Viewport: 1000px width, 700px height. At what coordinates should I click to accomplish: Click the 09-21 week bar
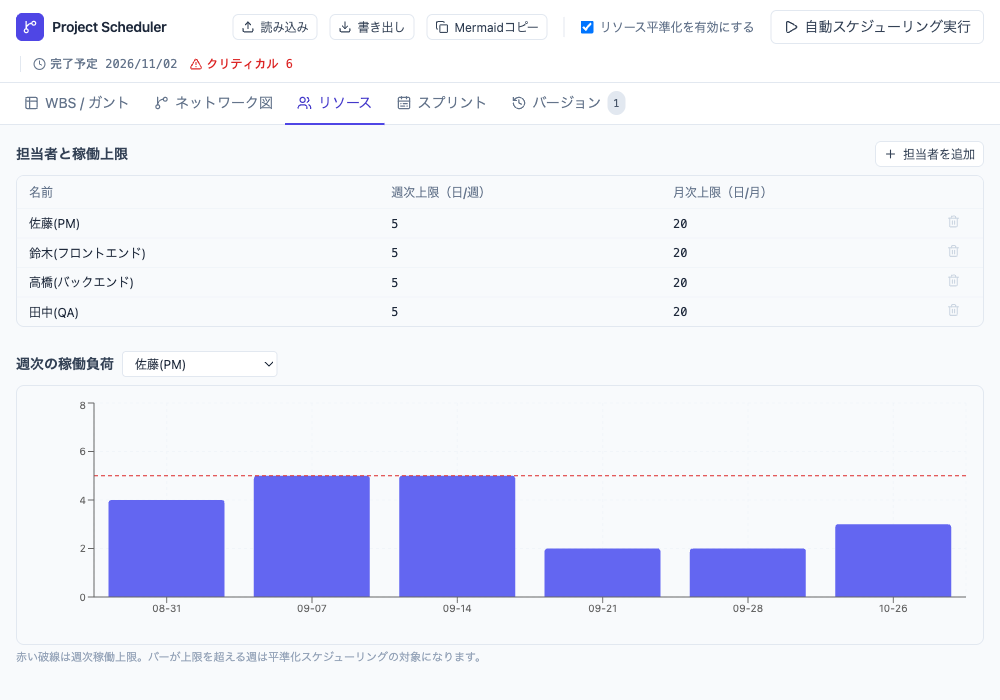tap(602, 572)
